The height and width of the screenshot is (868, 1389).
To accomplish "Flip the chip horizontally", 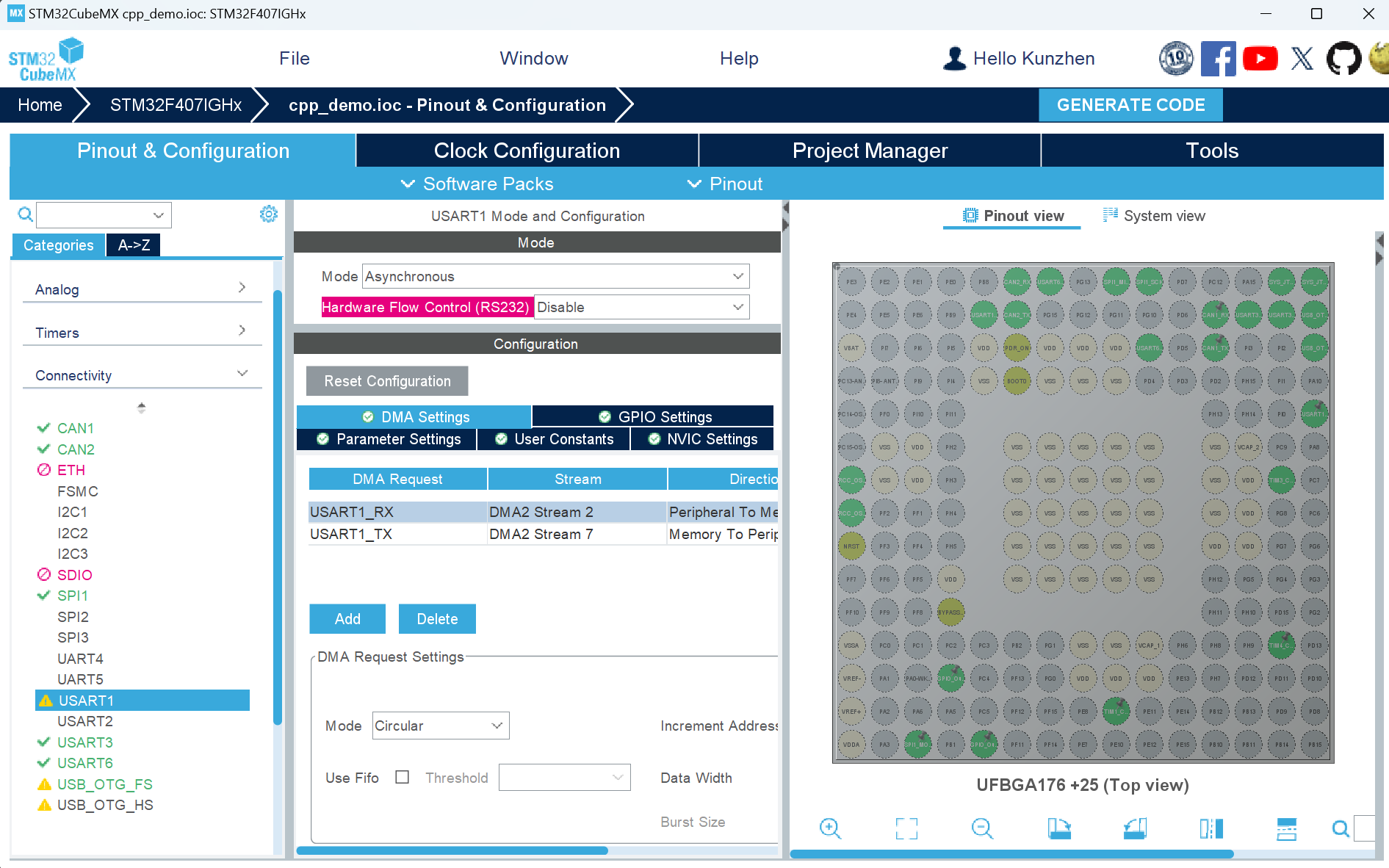I will (x=1211, y=828).
